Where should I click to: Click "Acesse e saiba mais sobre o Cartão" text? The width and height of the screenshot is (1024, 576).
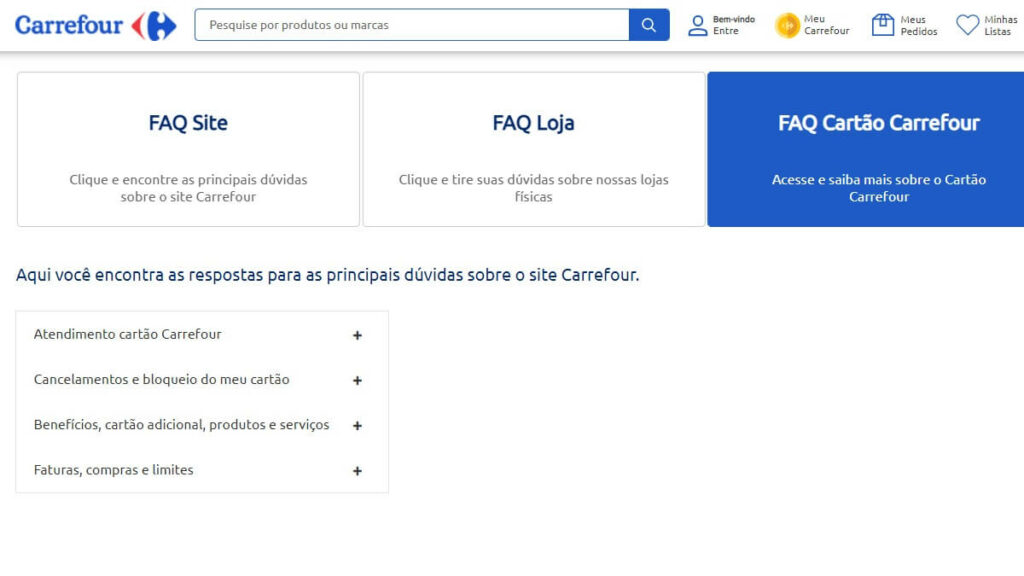[879, 180]
